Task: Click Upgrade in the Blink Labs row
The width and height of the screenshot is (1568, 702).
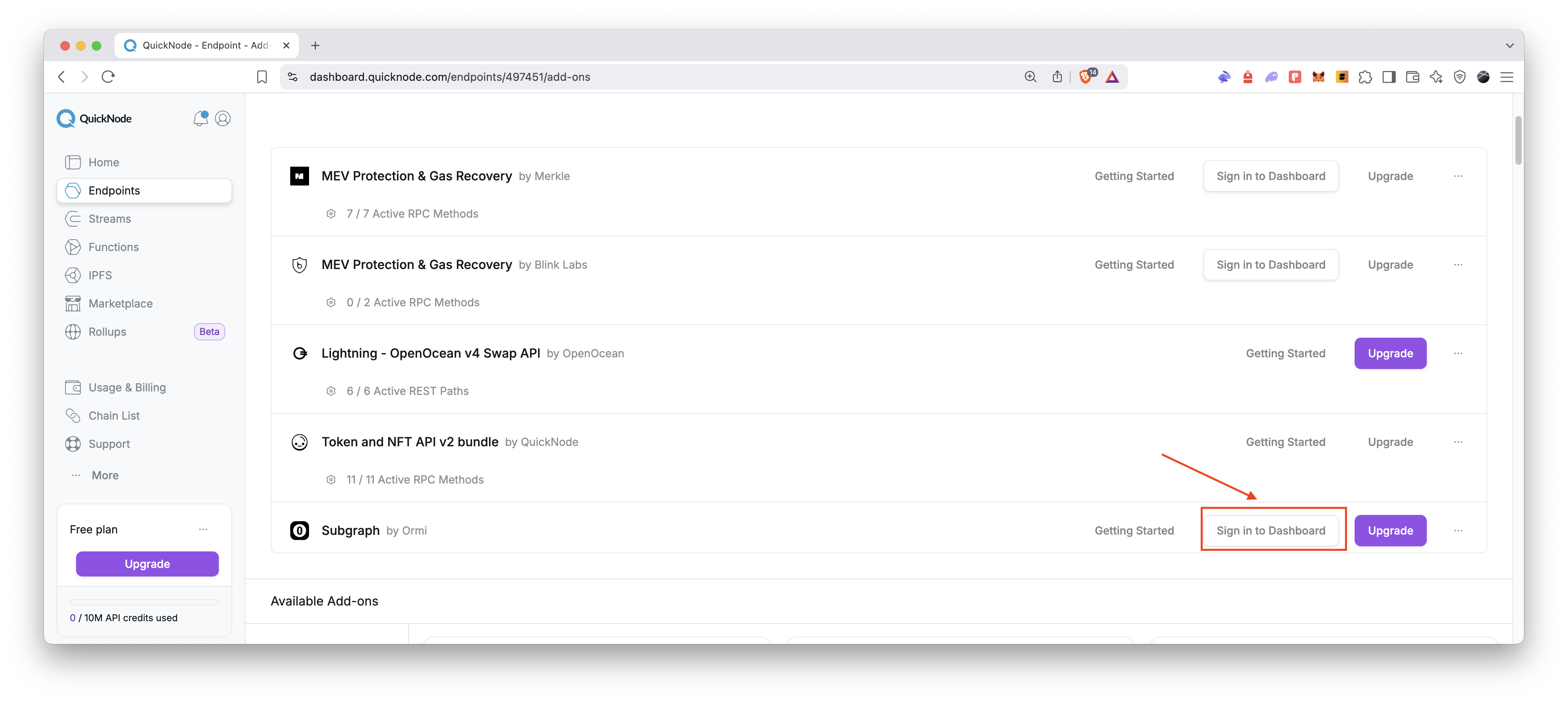Action: tap(1390, 265)
